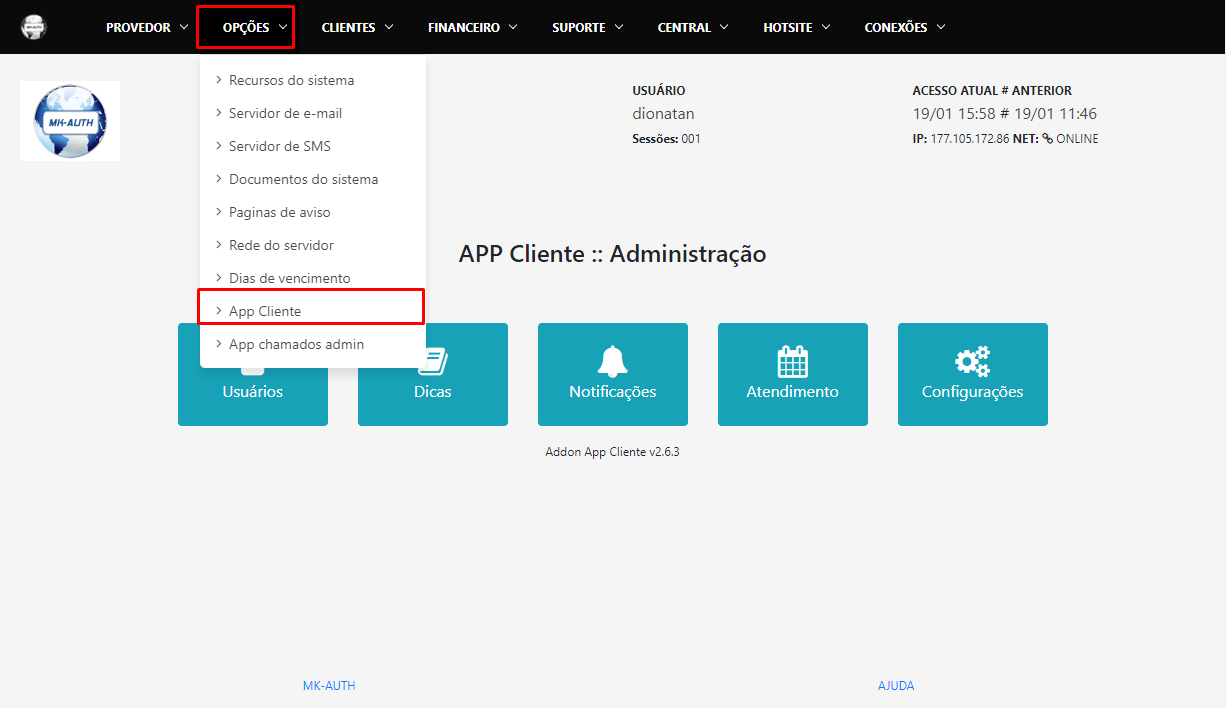Open the AJUDA link at the bottom
This screenshot has height=708, width=1226.
(x=896, y=685)
